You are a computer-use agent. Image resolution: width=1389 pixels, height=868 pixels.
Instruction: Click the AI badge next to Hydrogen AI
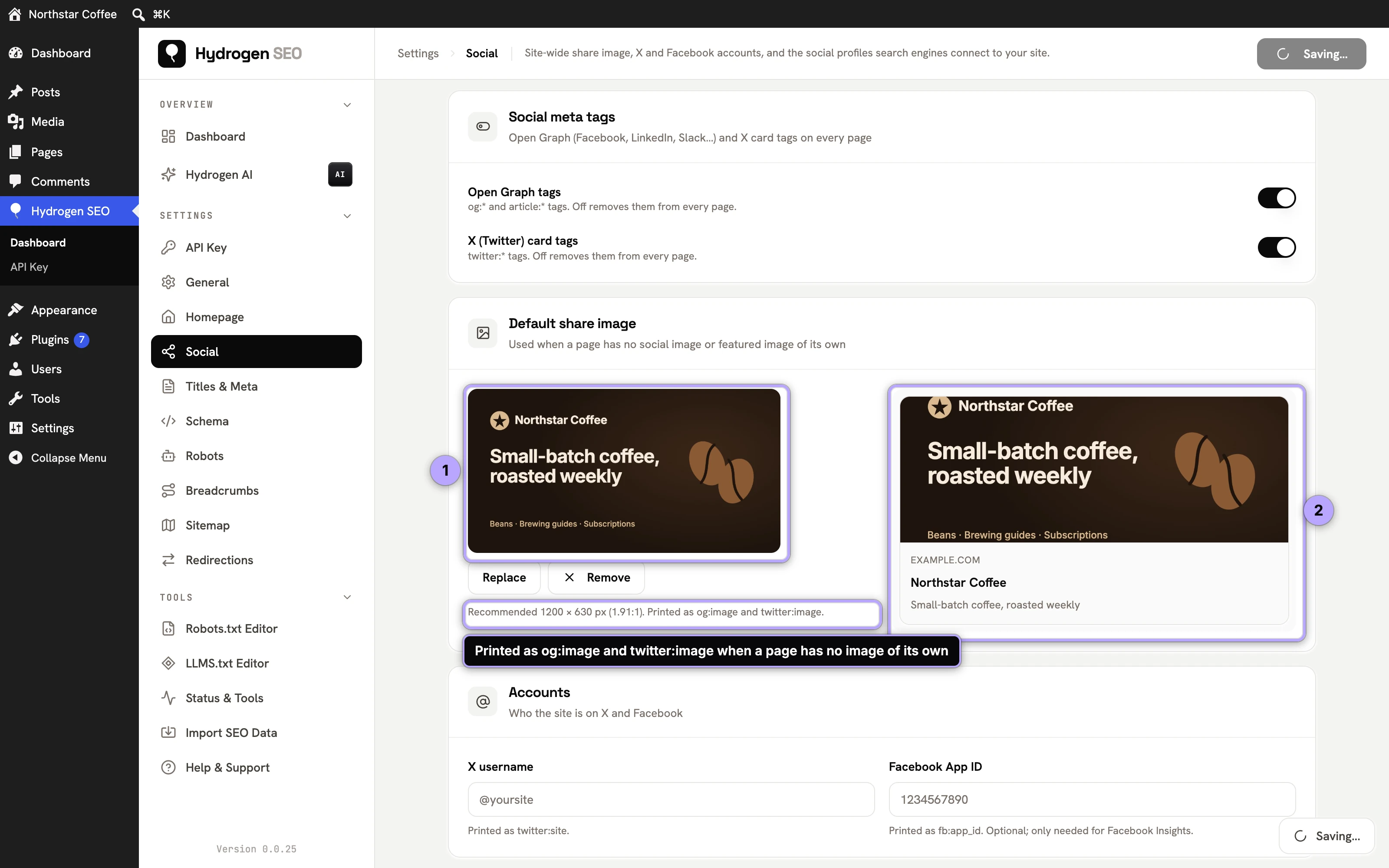340,174
